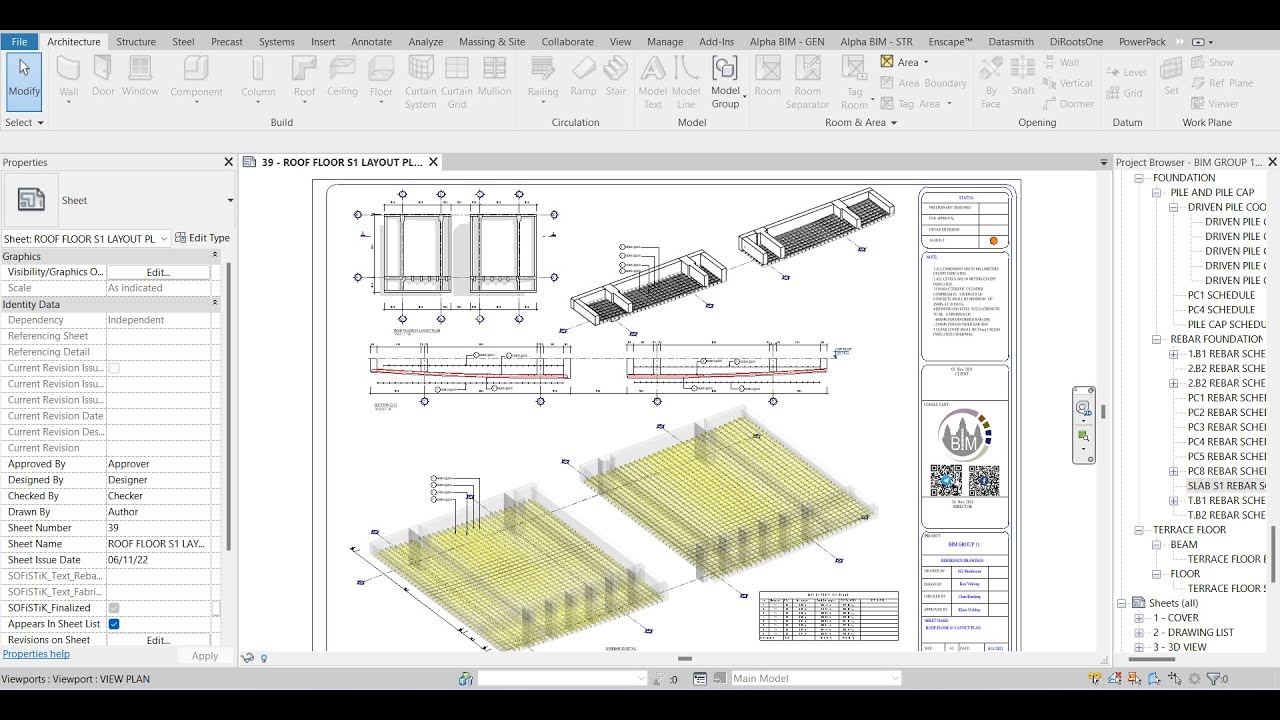The height and width of the screenshot is (720, 1280).
Task: Click the Ref Plane tool
Action: tap(1222, 83)
